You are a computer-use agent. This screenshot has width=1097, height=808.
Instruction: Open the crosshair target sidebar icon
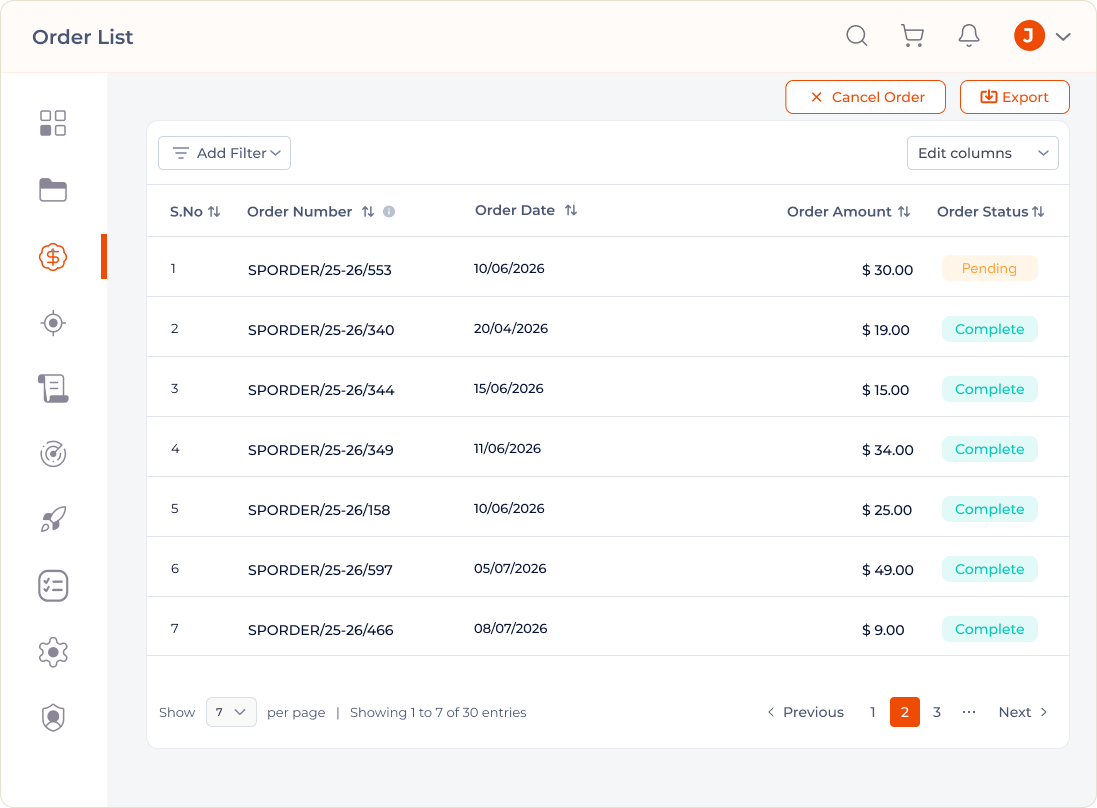[53, 323]
